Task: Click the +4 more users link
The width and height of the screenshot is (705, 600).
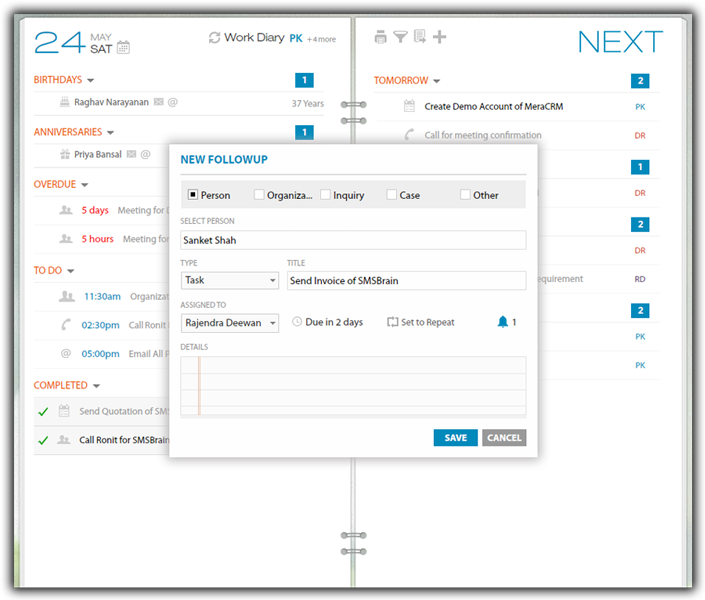Action: point(321,40)
